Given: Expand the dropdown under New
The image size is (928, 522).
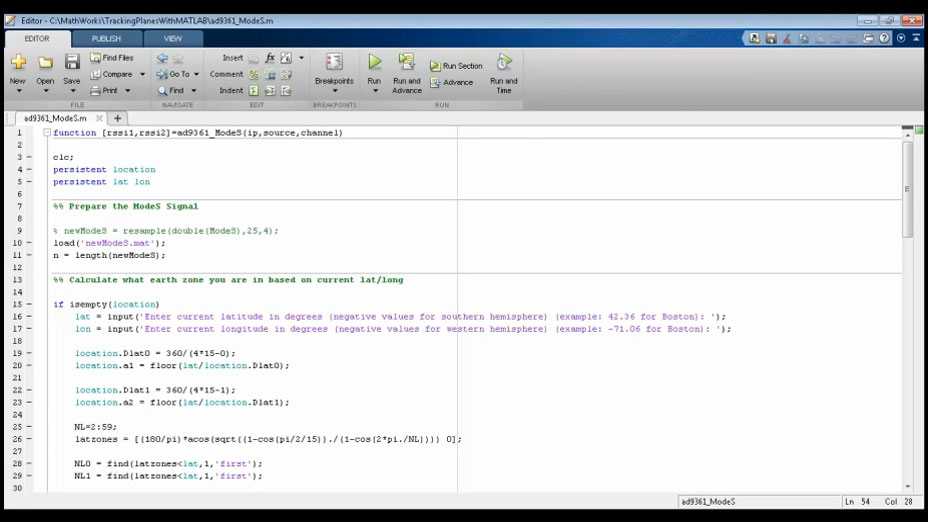Looking at the screenshot, I should click(x=18, y=91).
